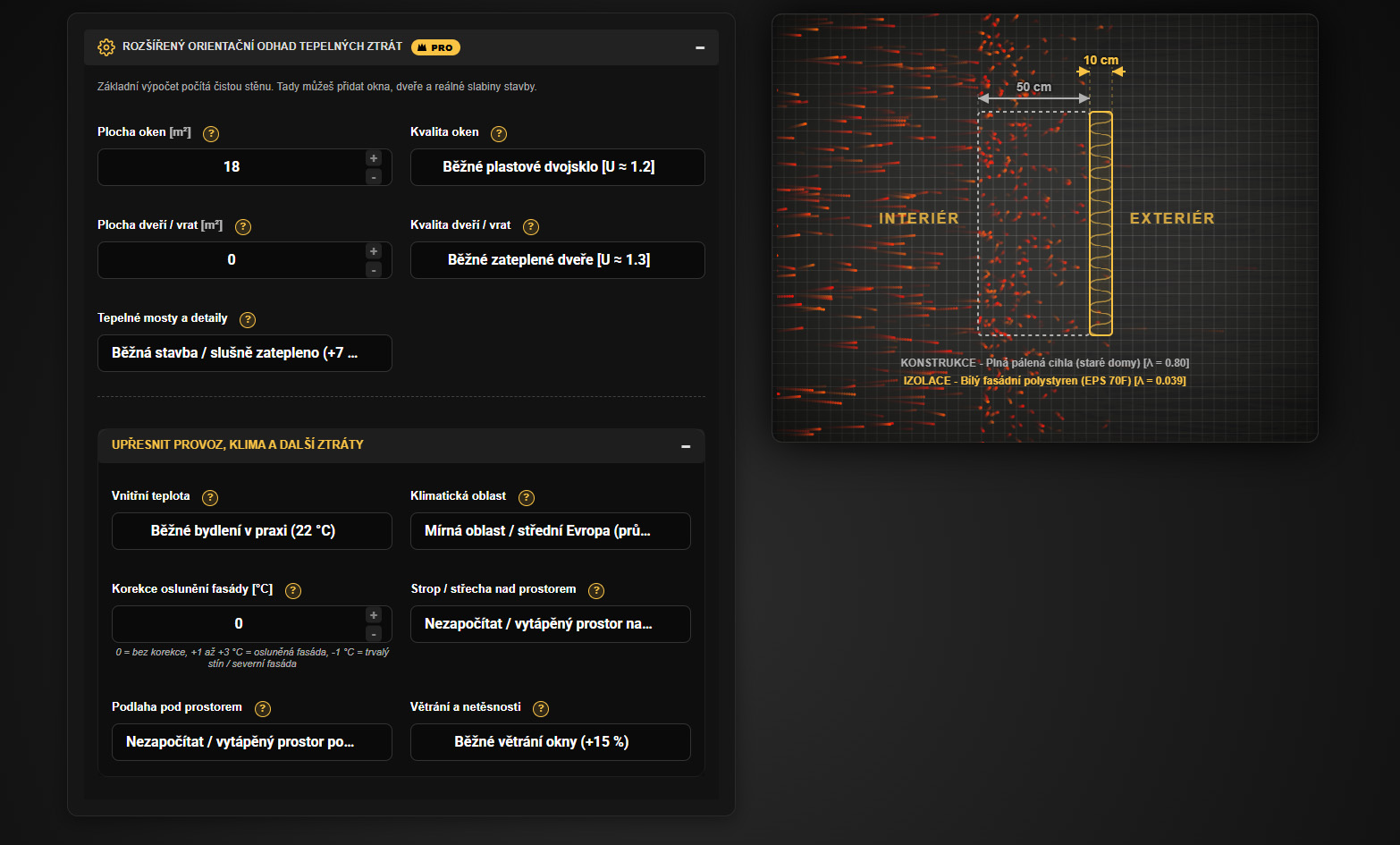Collapse the Rozšířený orientační odhad panel

click(700, 47)
